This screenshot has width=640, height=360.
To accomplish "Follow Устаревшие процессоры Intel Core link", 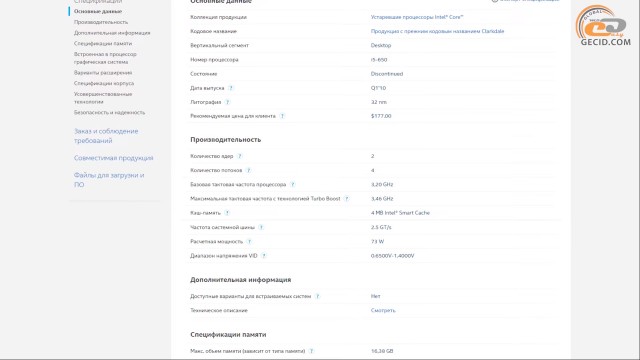I will [417, 17].
